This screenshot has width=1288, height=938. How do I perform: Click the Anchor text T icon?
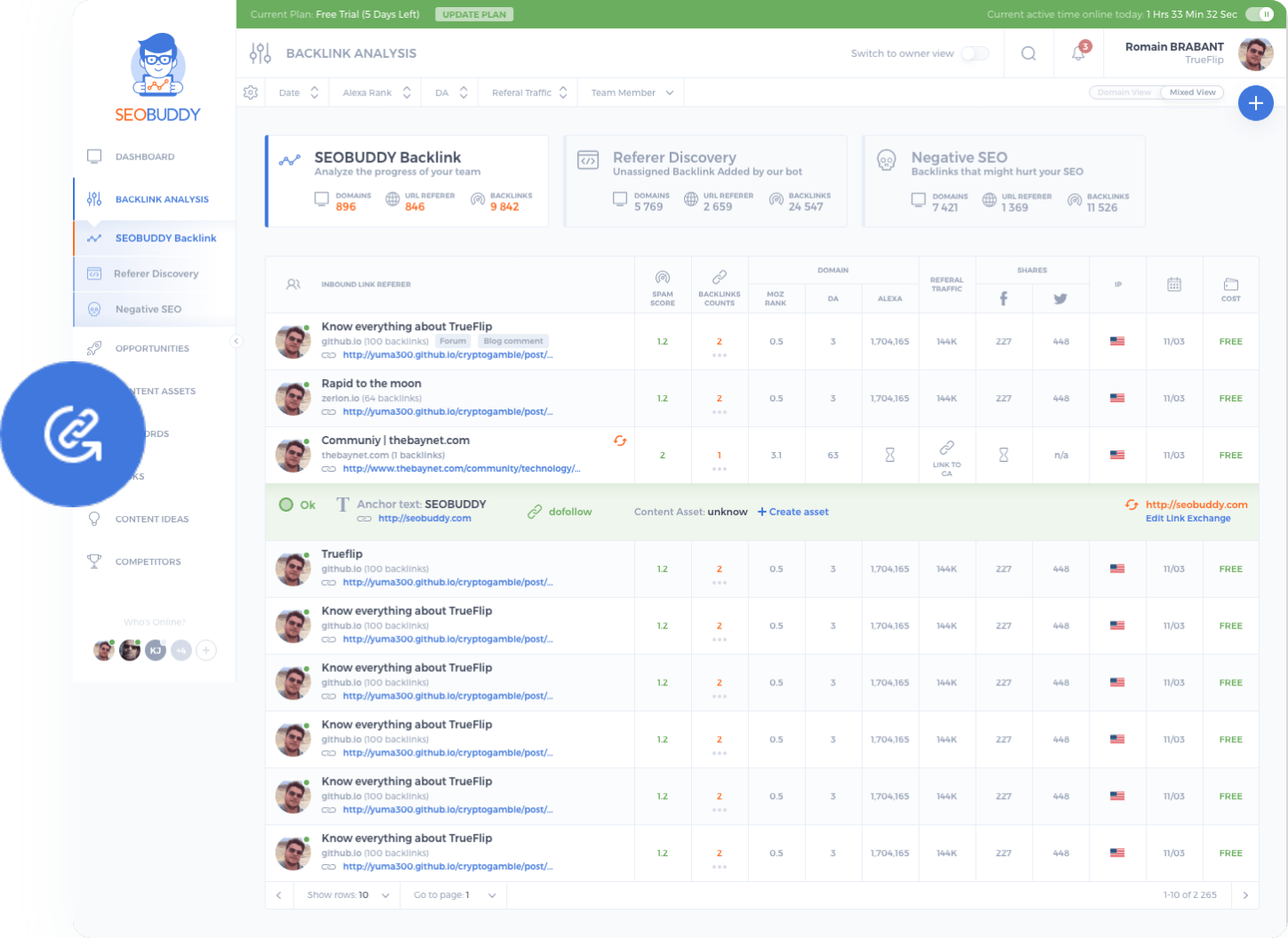tap(342, 505)
